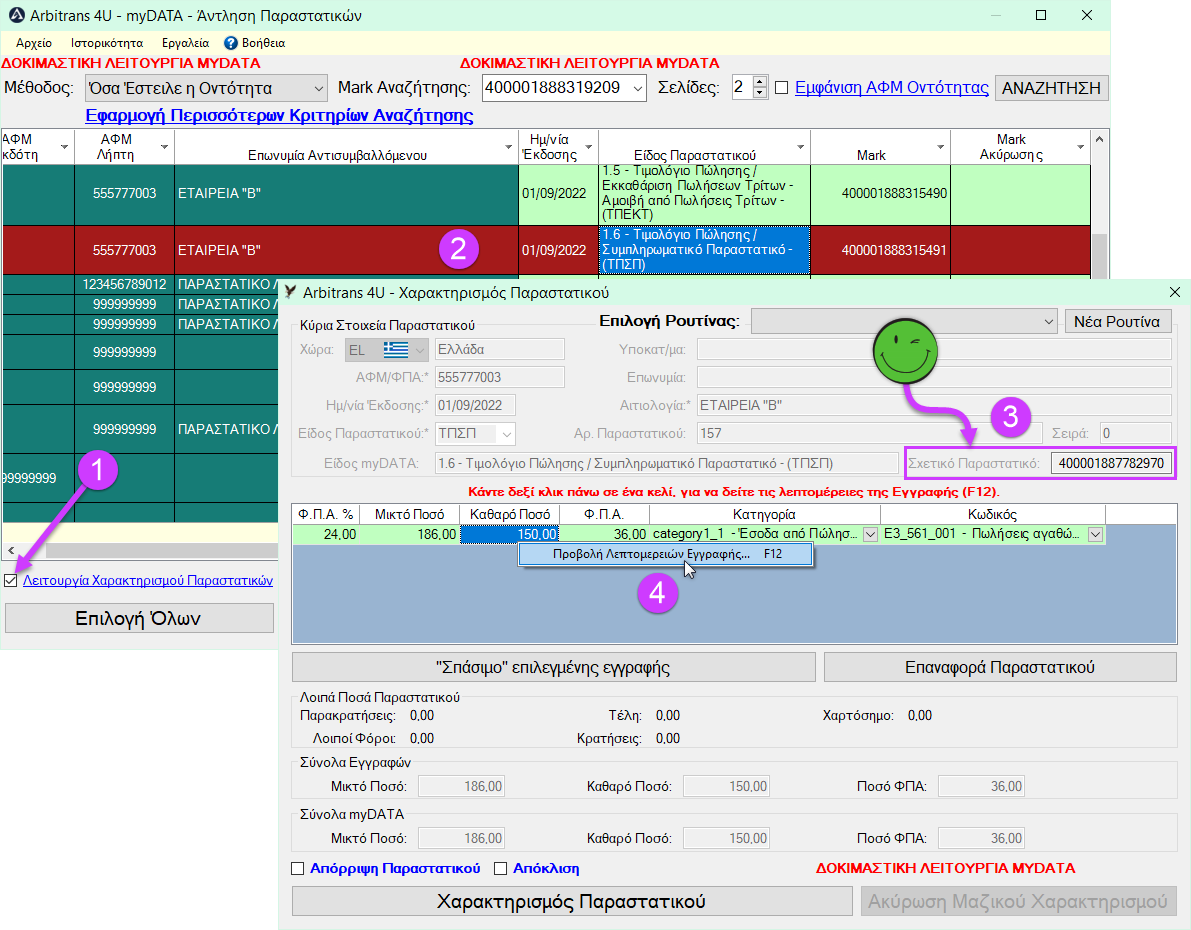
Task: Click the grid's horizontal scrollbar left arrow
Action: pyautogui.click(x=11, y=550)
